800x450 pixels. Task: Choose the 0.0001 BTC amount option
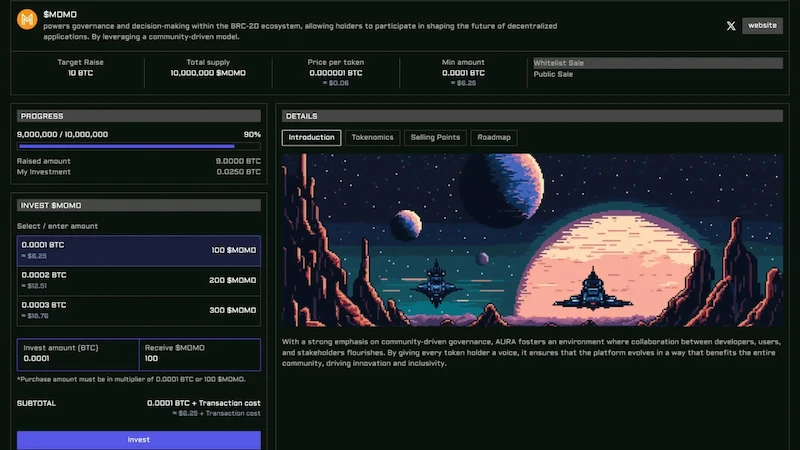[139, 250]
